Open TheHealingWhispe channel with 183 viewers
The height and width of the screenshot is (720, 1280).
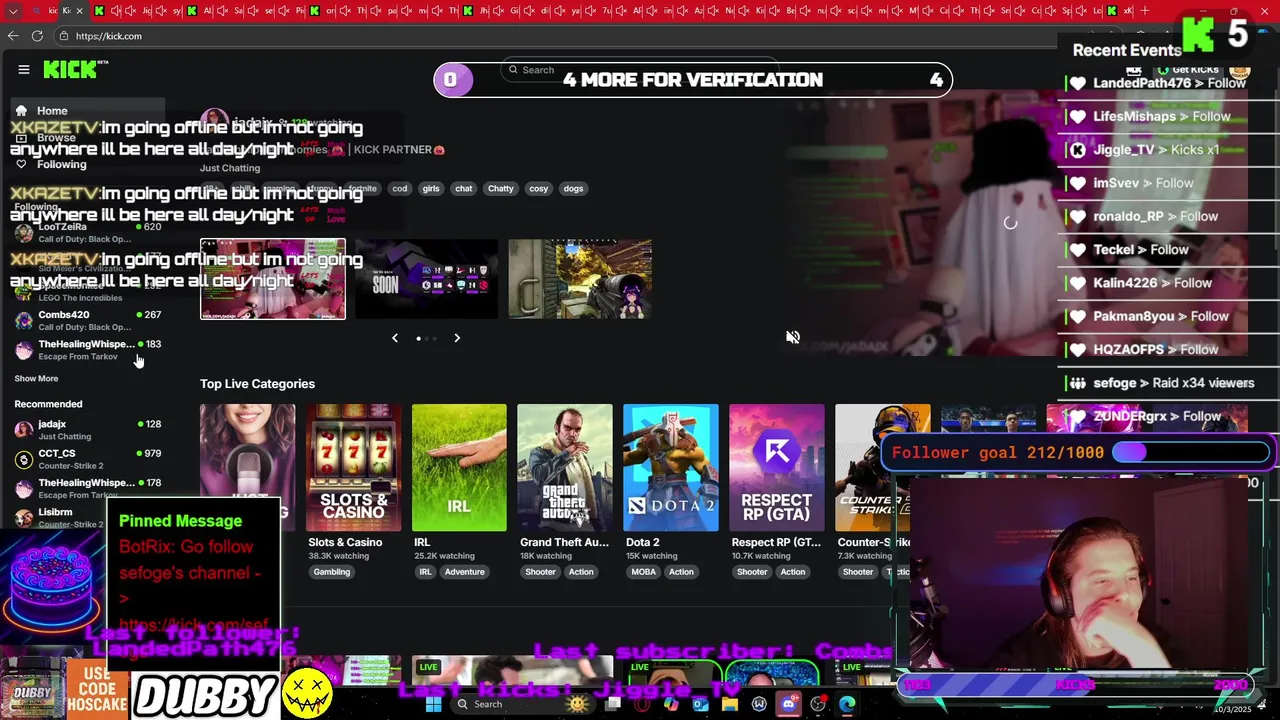tap(87, 350)
